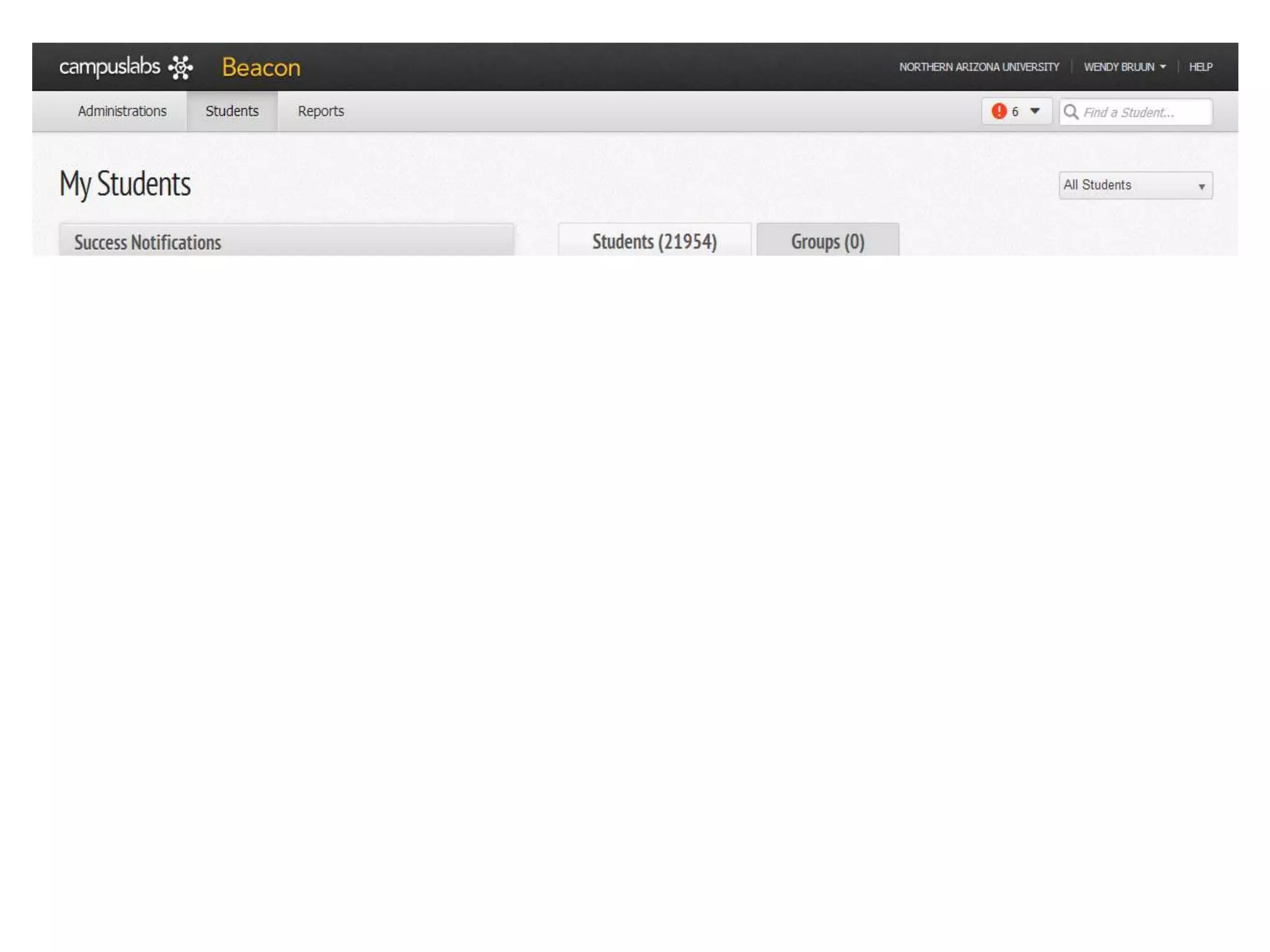Image resolution: width=1270 pixels, height=952 pixels.
Task: Open the Administrations tab
Action: pyautogui.click(x=122, y=111)
